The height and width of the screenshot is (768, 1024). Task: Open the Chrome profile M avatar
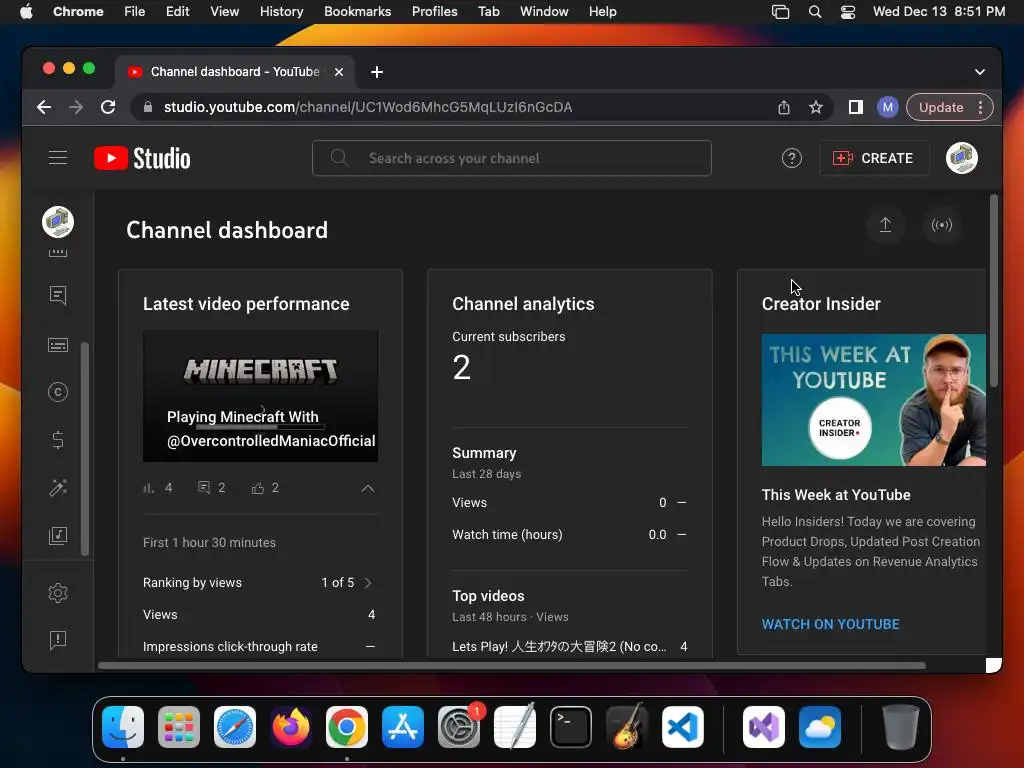coord(888,107)
